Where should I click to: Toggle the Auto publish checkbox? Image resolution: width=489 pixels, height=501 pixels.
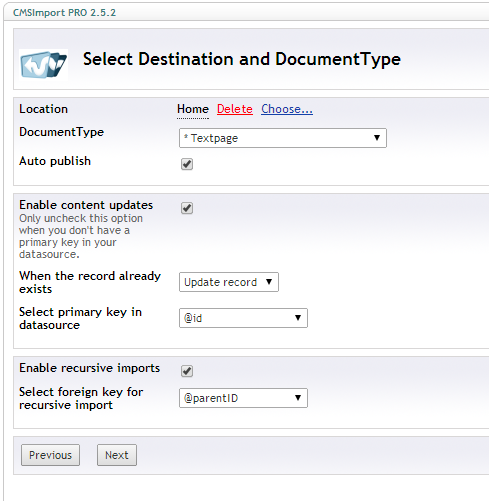click(x=187, y=164)
